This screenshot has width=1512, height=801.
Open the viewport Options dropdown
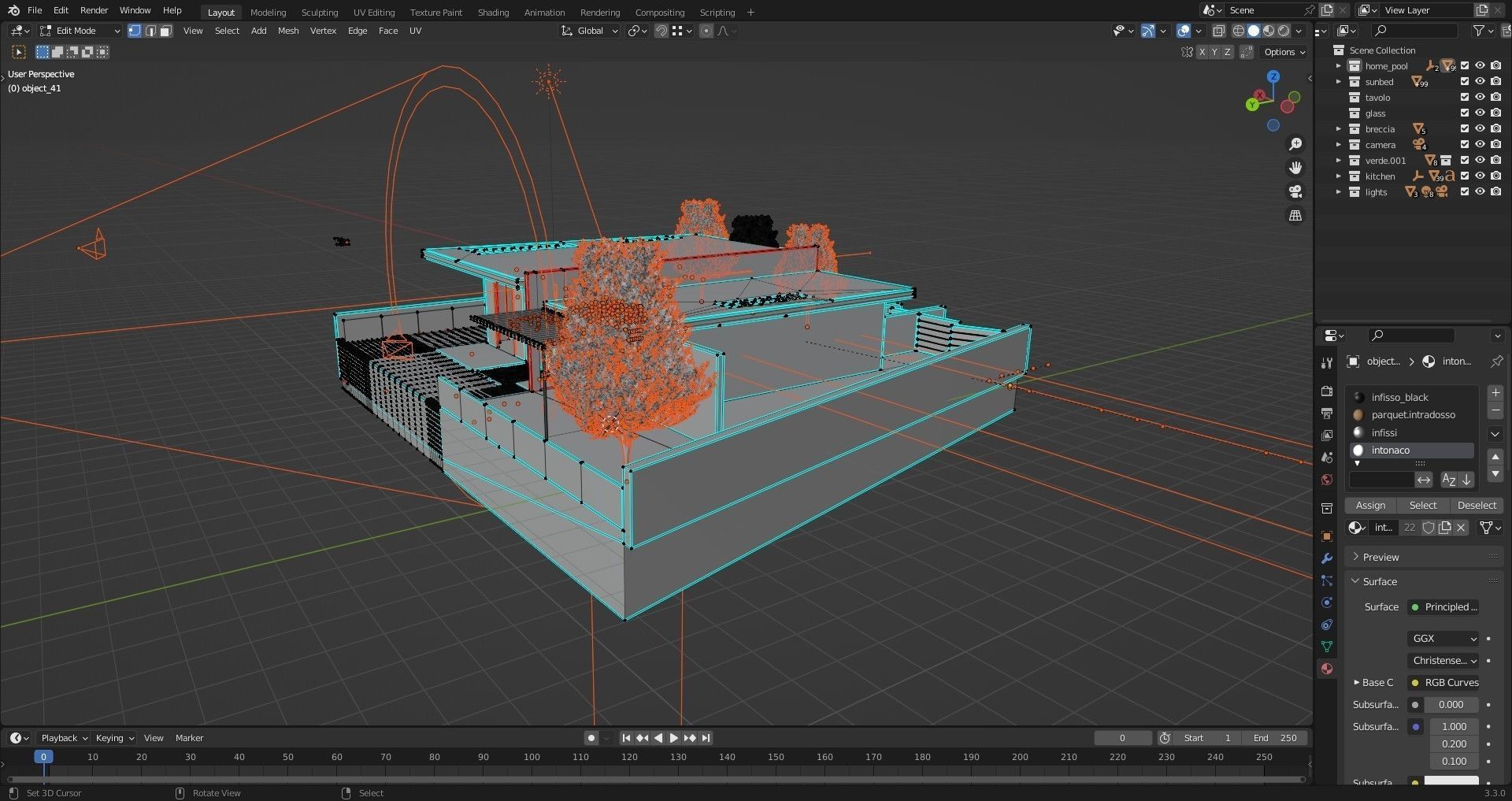pos(1284,52)
